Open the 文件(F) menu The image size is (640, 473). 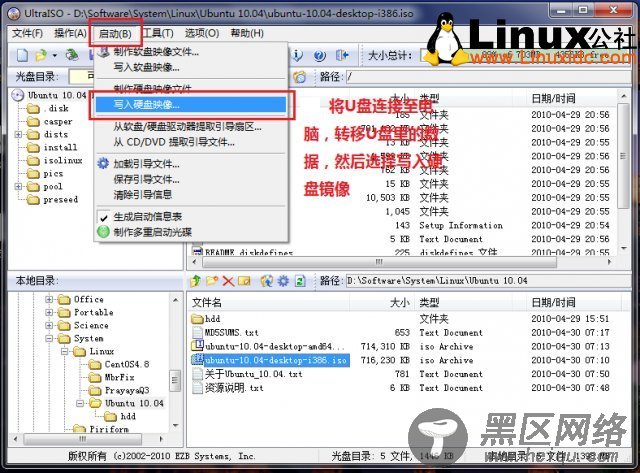point(27,33)
